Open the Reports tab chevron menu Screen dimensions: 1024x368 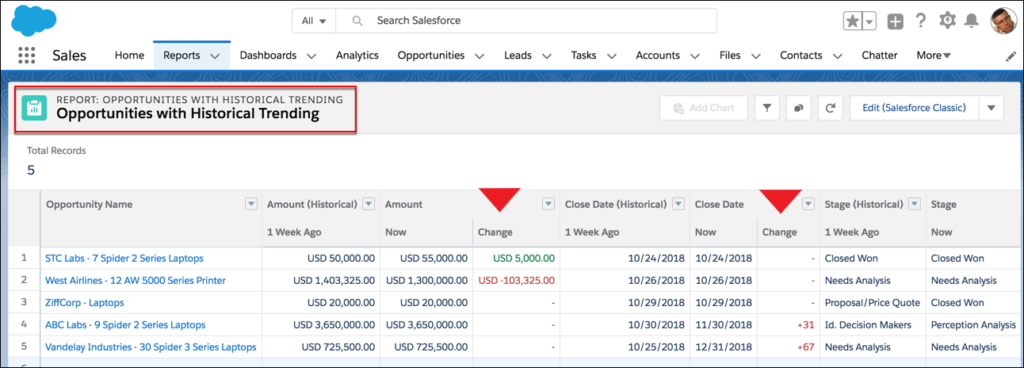215,56
